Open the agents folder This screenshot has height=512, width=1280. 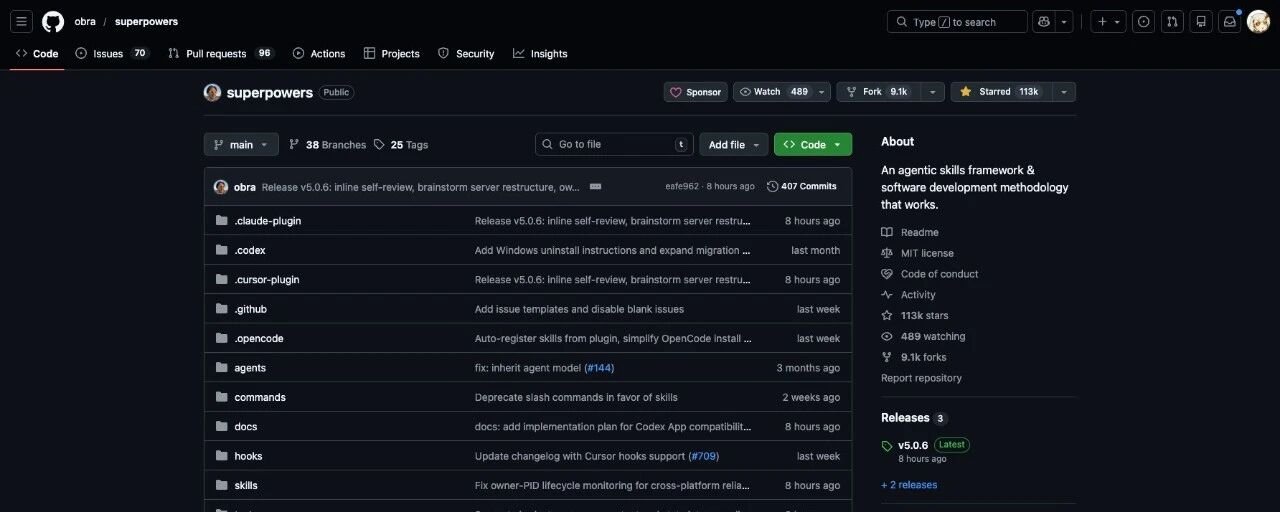pyautogui.click(x=250, y=368)
